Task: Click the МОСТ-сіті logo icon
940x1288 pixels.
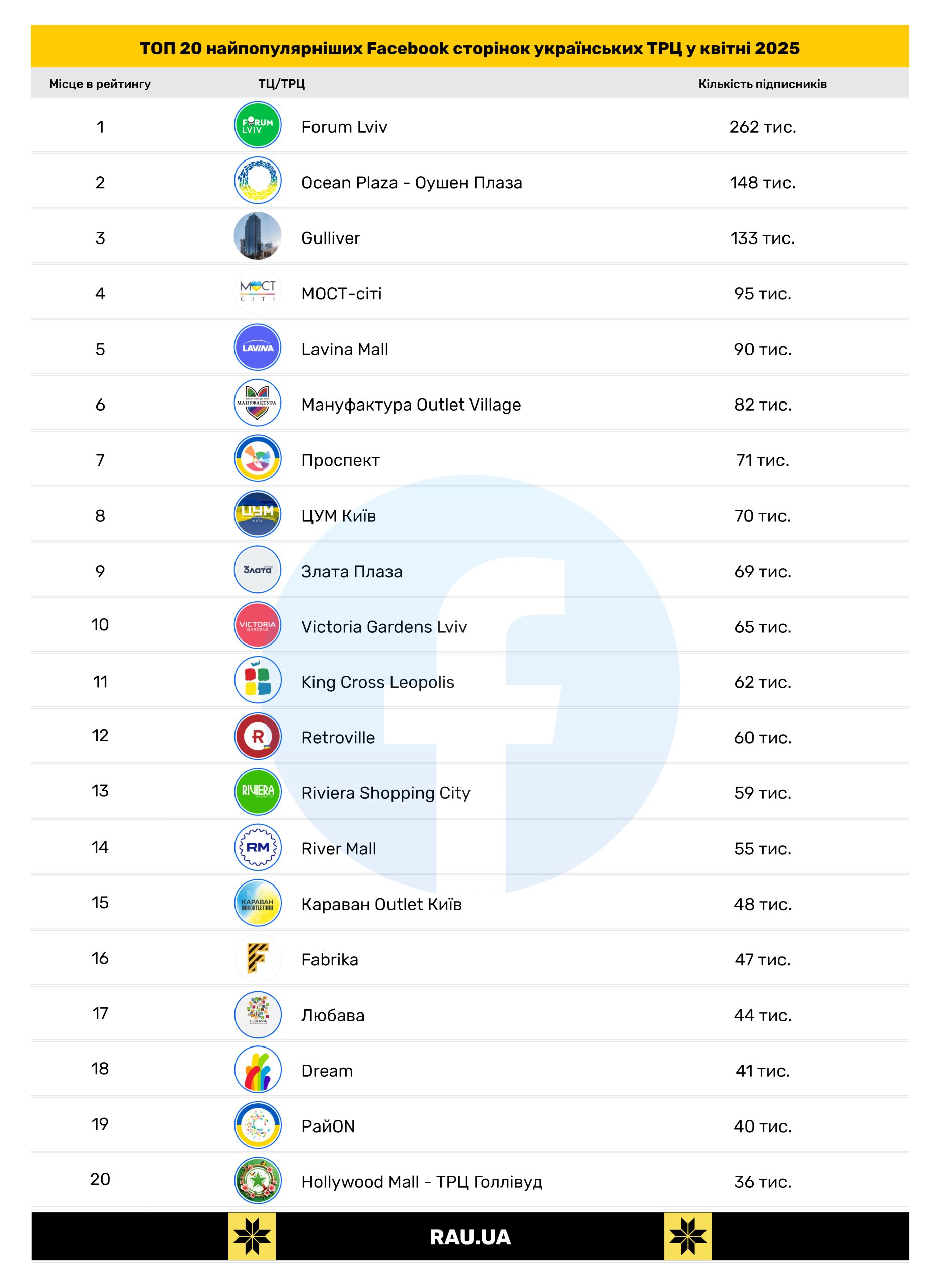Action: click(x=257, y=292)
